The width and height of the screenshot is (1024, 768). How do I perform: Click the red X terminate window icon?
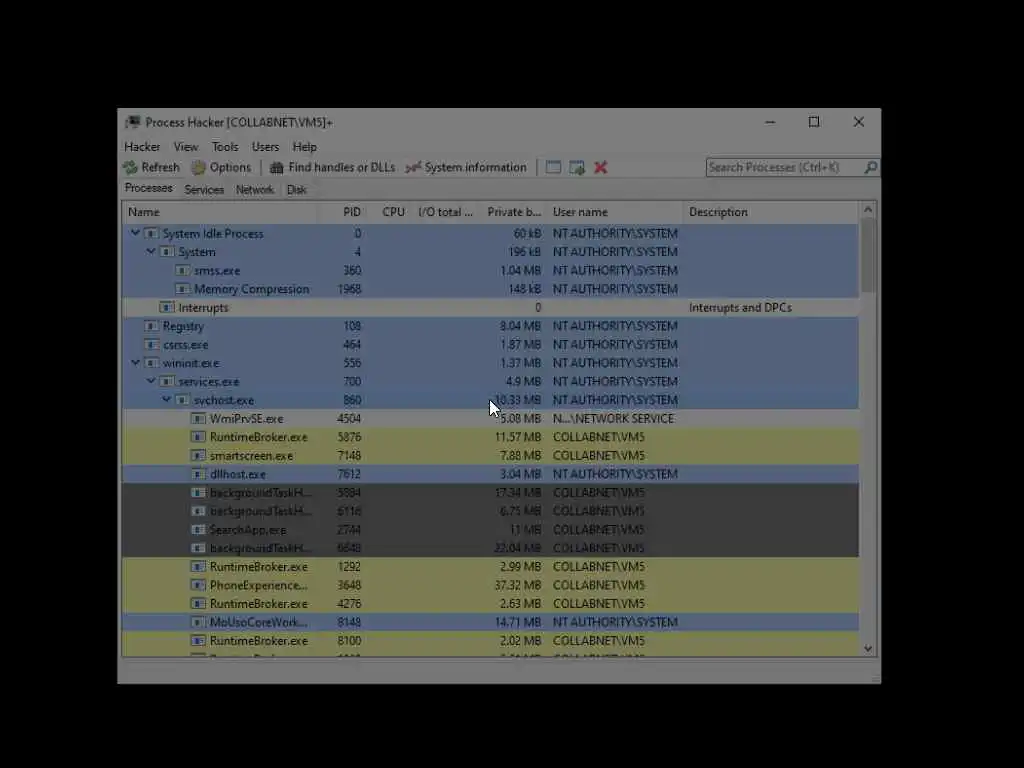pos(601,168)
